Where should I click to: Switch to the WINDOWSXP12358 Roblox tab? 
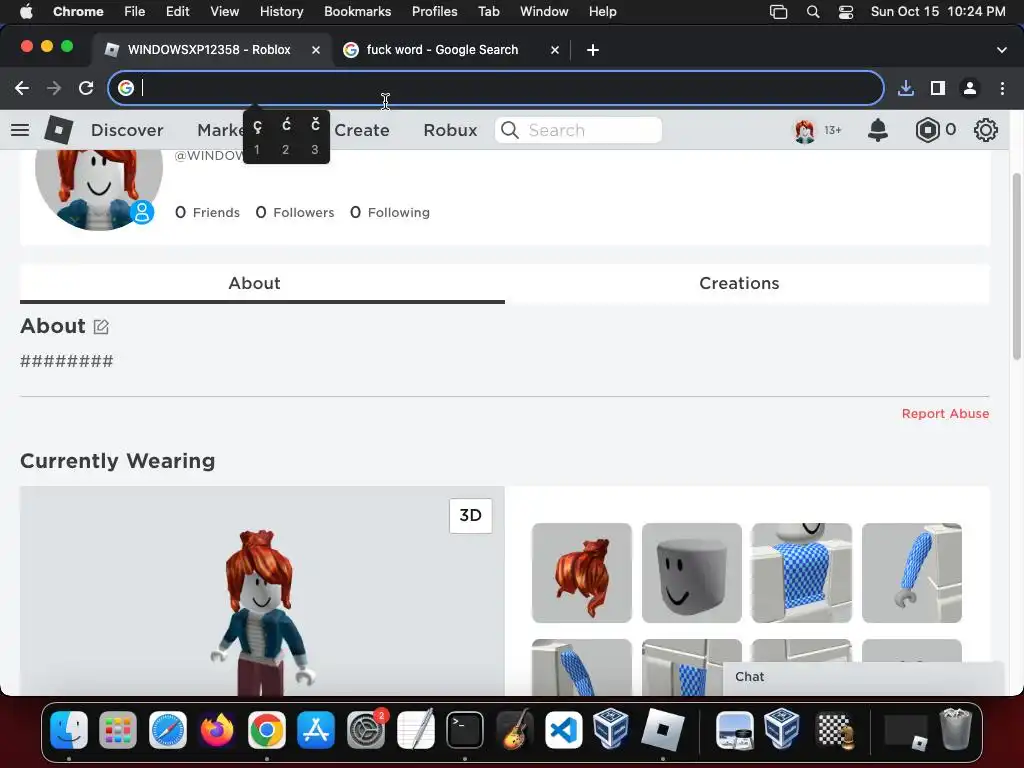pyautogui.click(x=209, y=50)
